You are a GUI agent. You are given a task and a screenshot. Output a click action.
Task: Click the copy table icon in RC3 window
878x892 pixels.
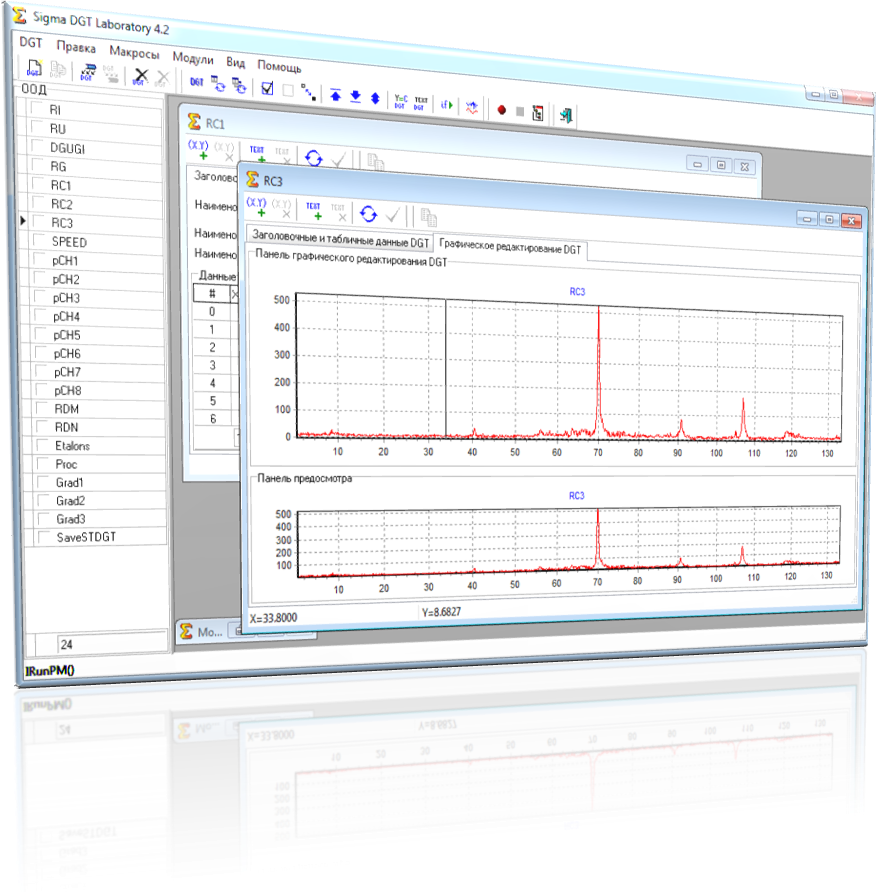[x=428, y=217]
